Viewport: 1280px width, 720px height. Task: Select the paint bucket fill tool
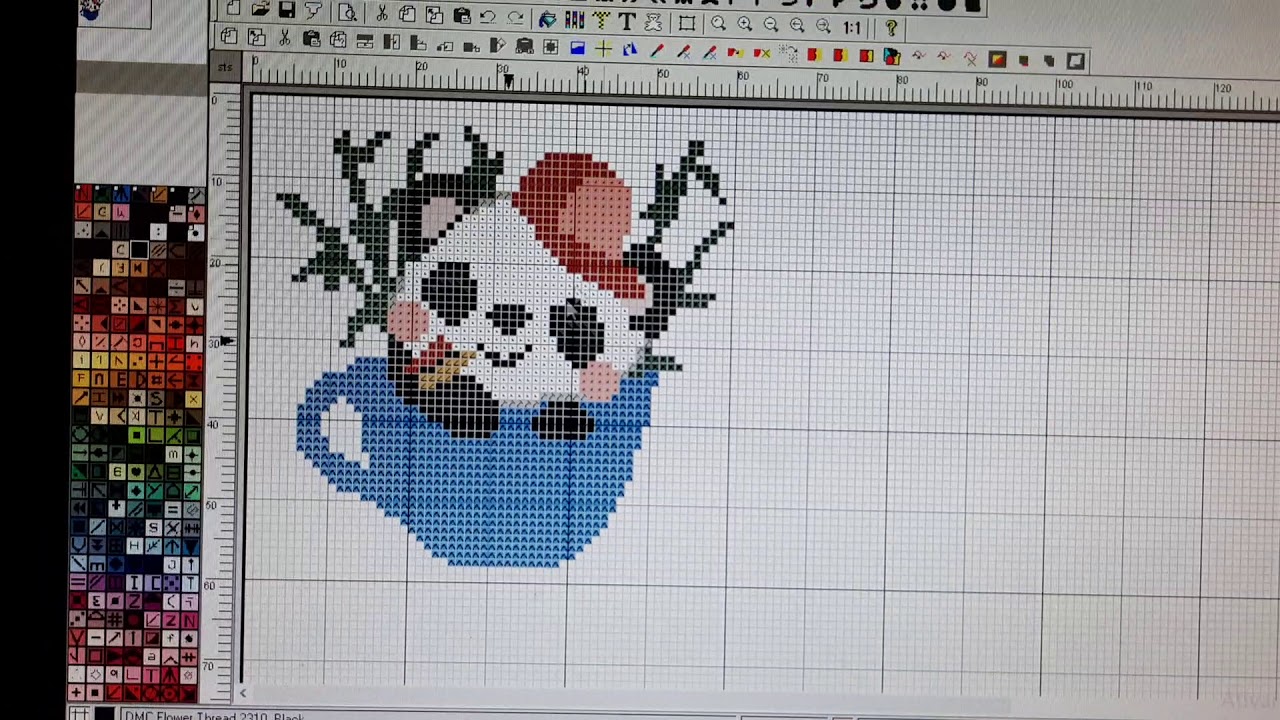pos(547,19)
